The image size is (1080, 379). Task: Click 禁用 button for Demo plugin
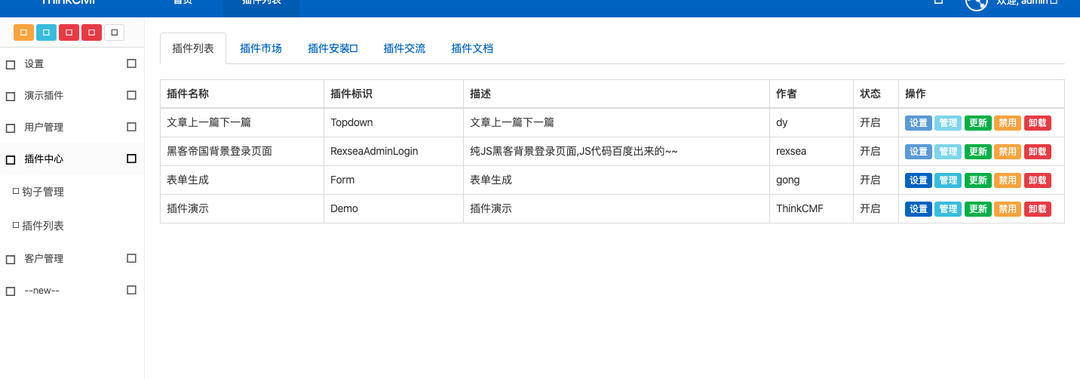[x=1008, y=209]
